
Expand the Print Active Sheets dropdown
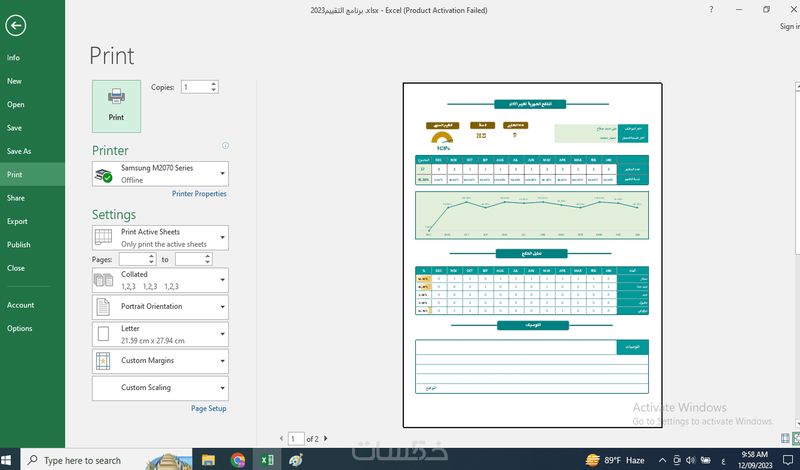pyautogui.click(x=160, y=237)
